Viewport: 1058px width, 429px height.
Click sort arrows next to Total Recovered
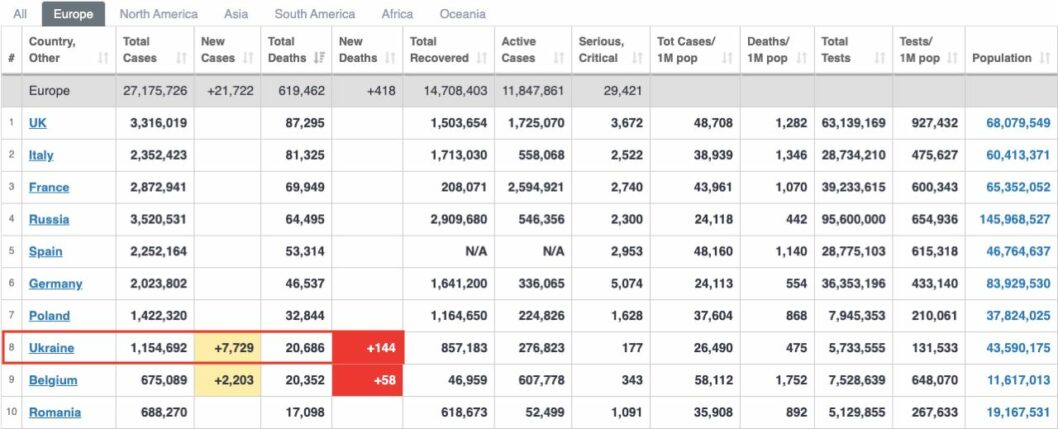point(482,58)
